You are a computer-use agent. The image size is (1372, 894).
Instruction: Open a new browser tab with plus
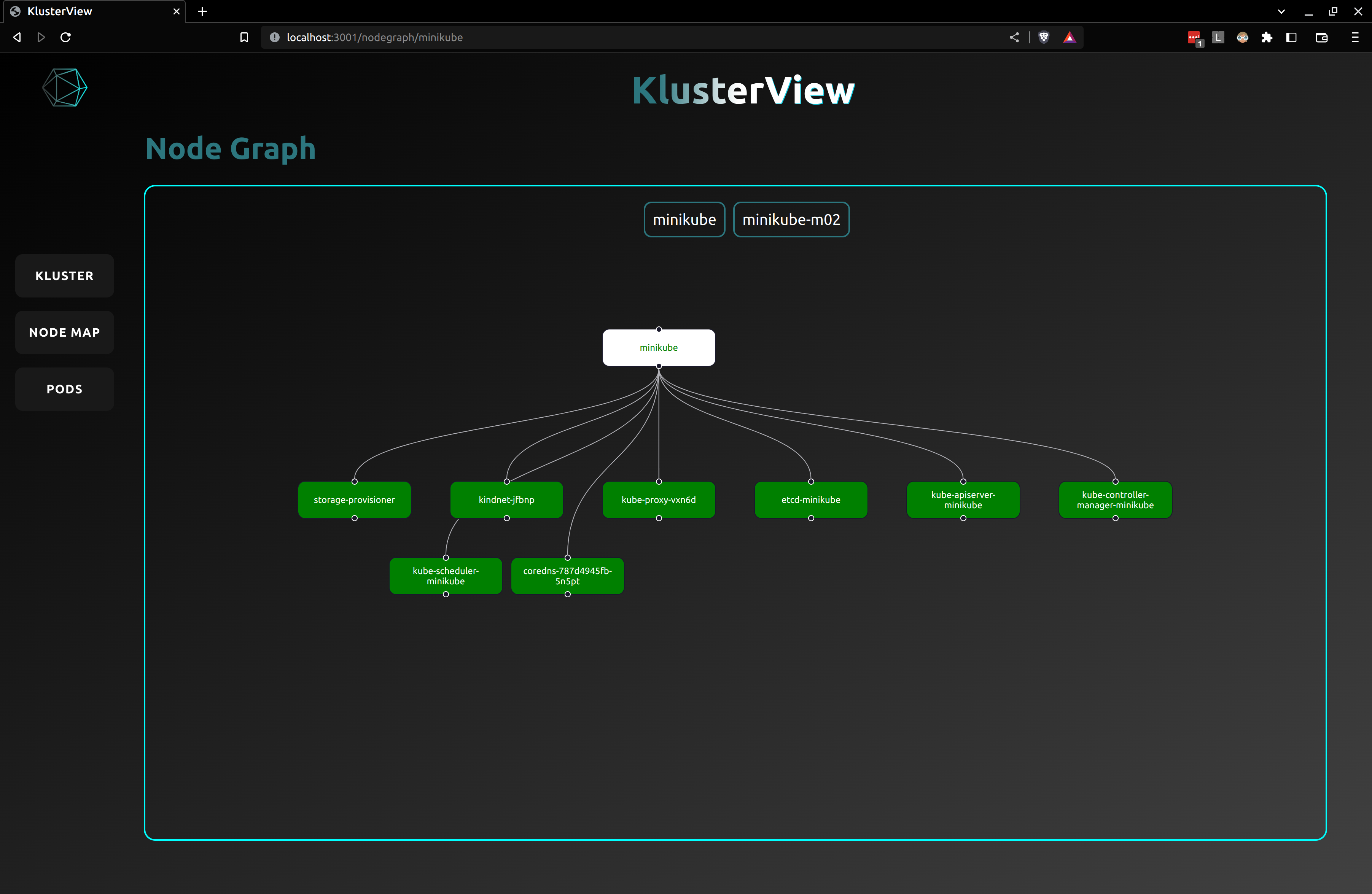click(202, 11)
